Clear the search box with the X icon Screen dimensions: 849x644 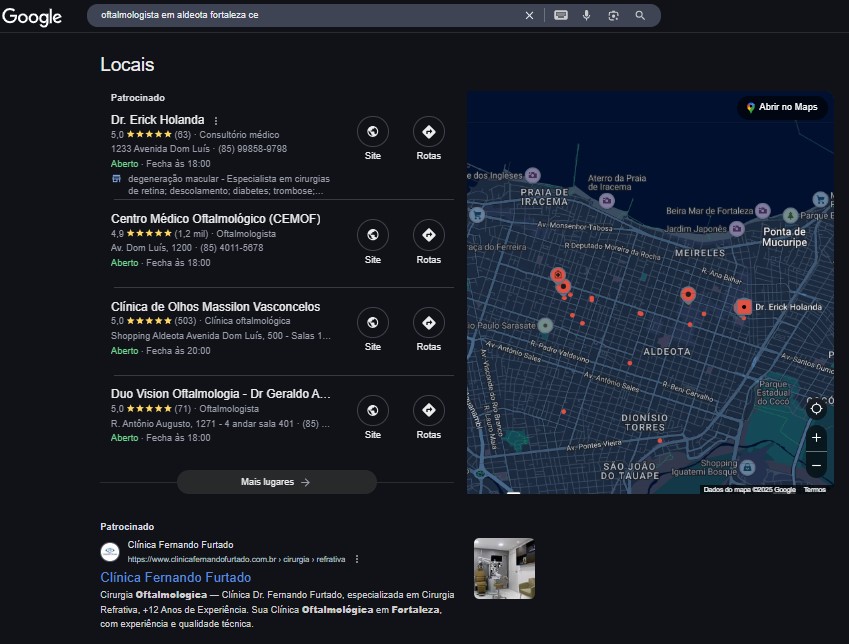pos(529,16)
